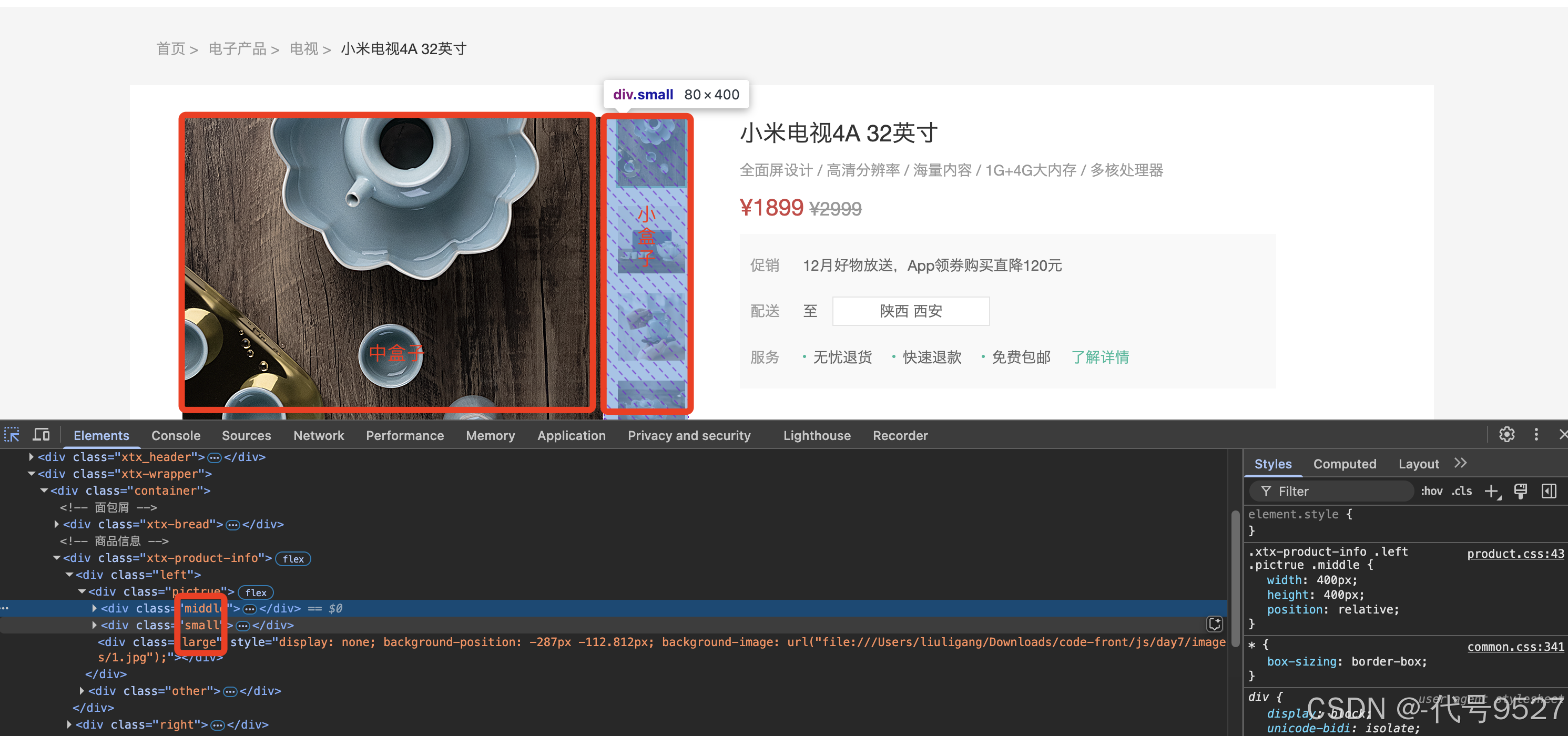Screen dimensions: 1568x736
Task: Collapse the xtx-wrapper div node
Action: tap(31, 474)
